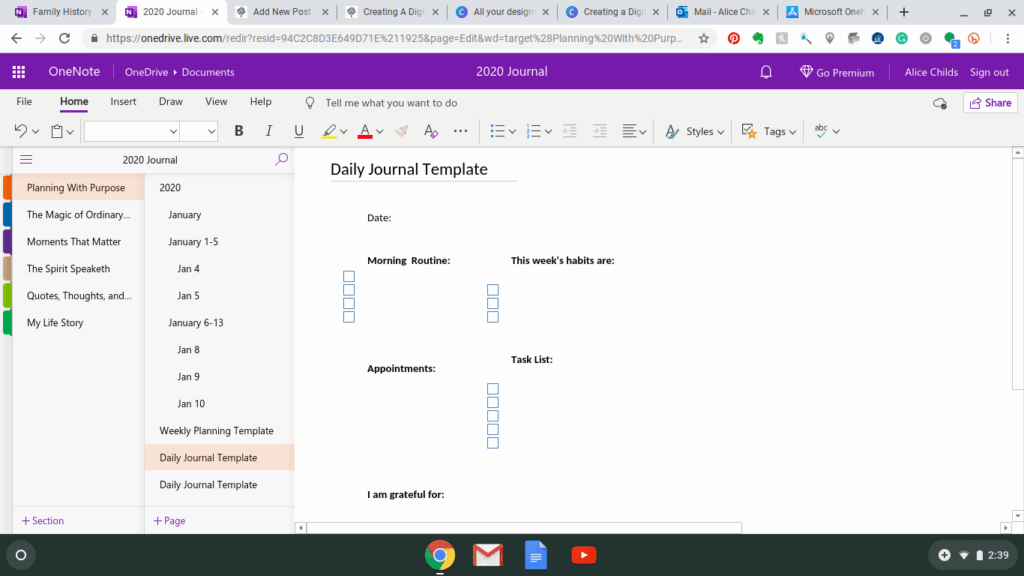
Task: Check the second Morning Routine checkbox
Action: [x=349, y=290]
